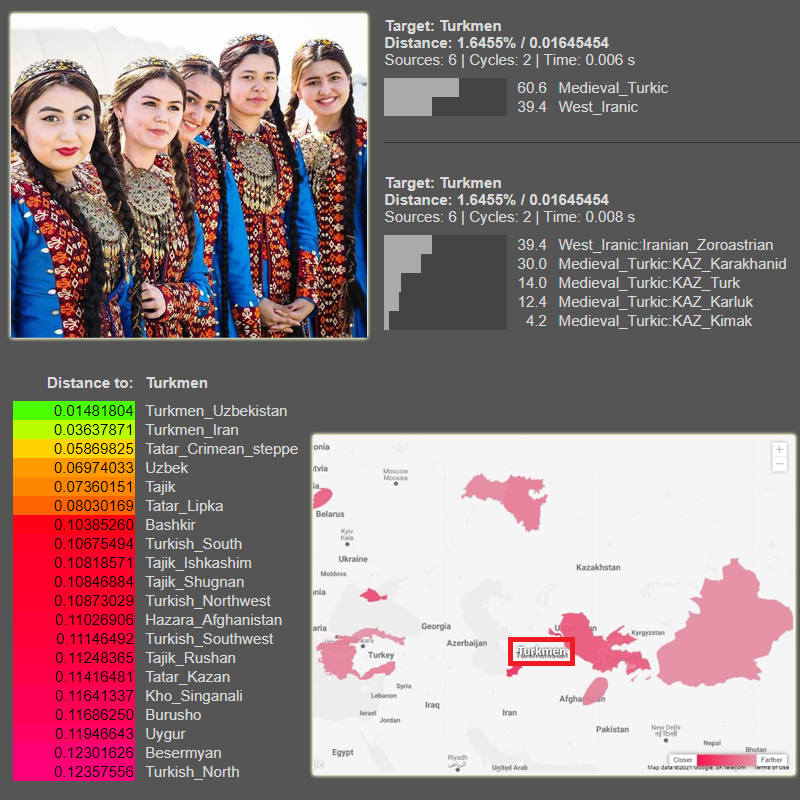Click the Terms of Use map link
This screenshot has height=800, width=800.
(775, 768)
